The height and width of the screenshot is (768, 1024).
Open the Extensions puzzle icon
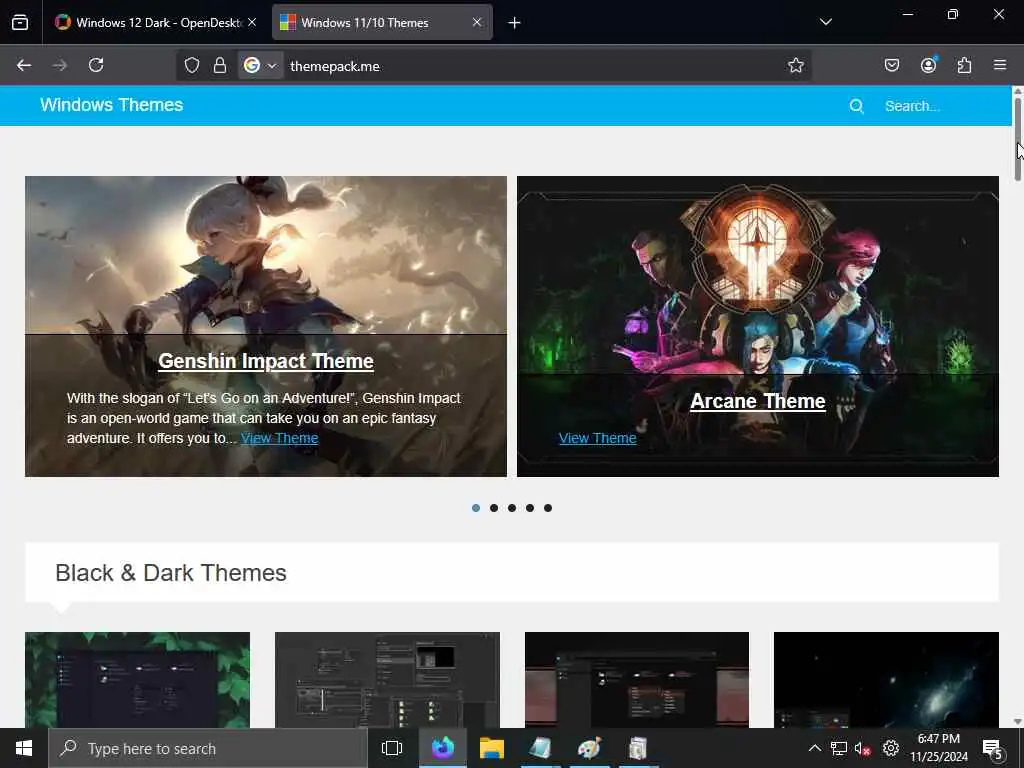tap(964, 65)
